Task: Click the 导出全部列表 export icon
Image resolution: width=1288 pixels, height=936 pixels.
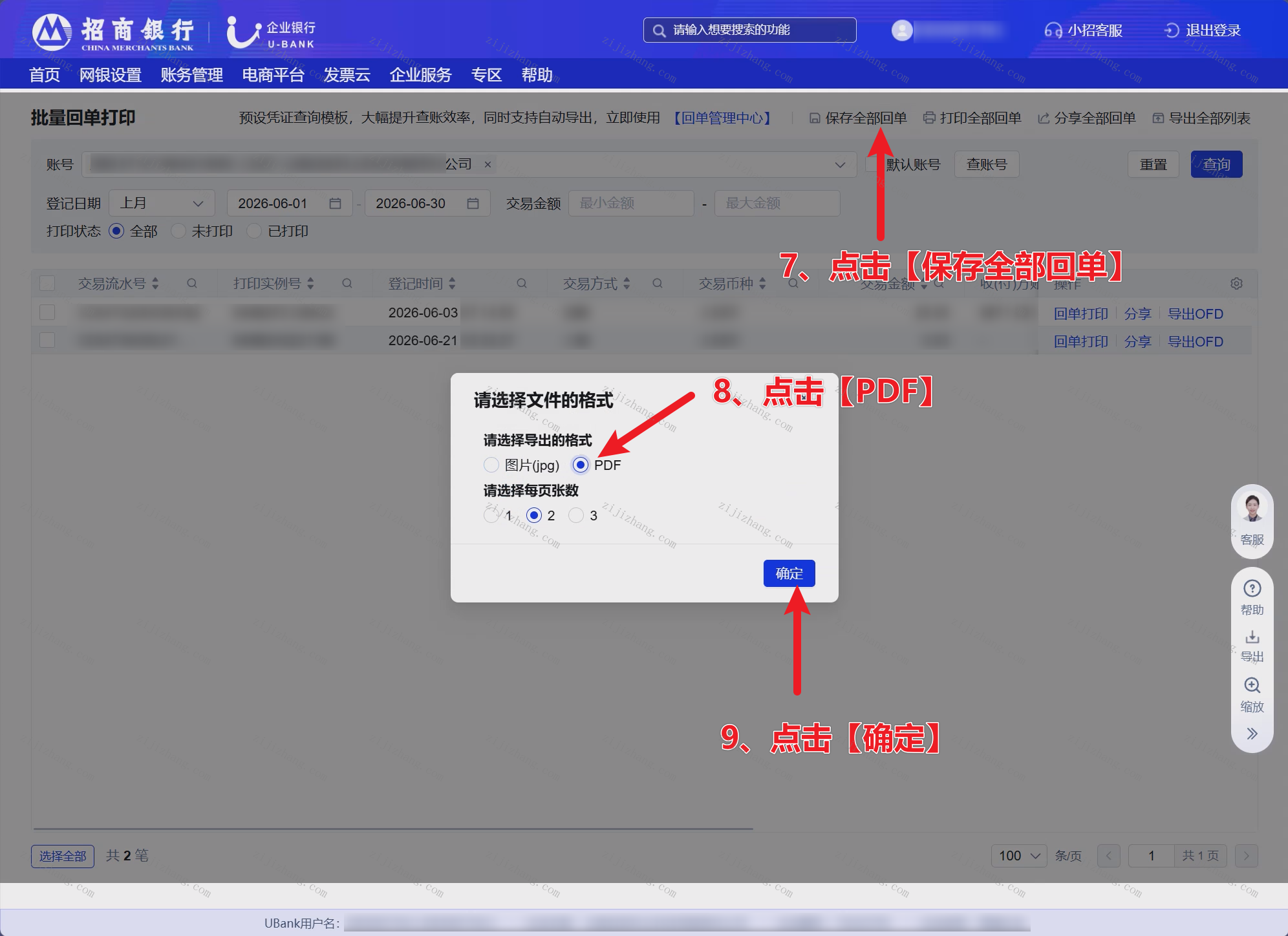Action: click(x=1158, y=118)
